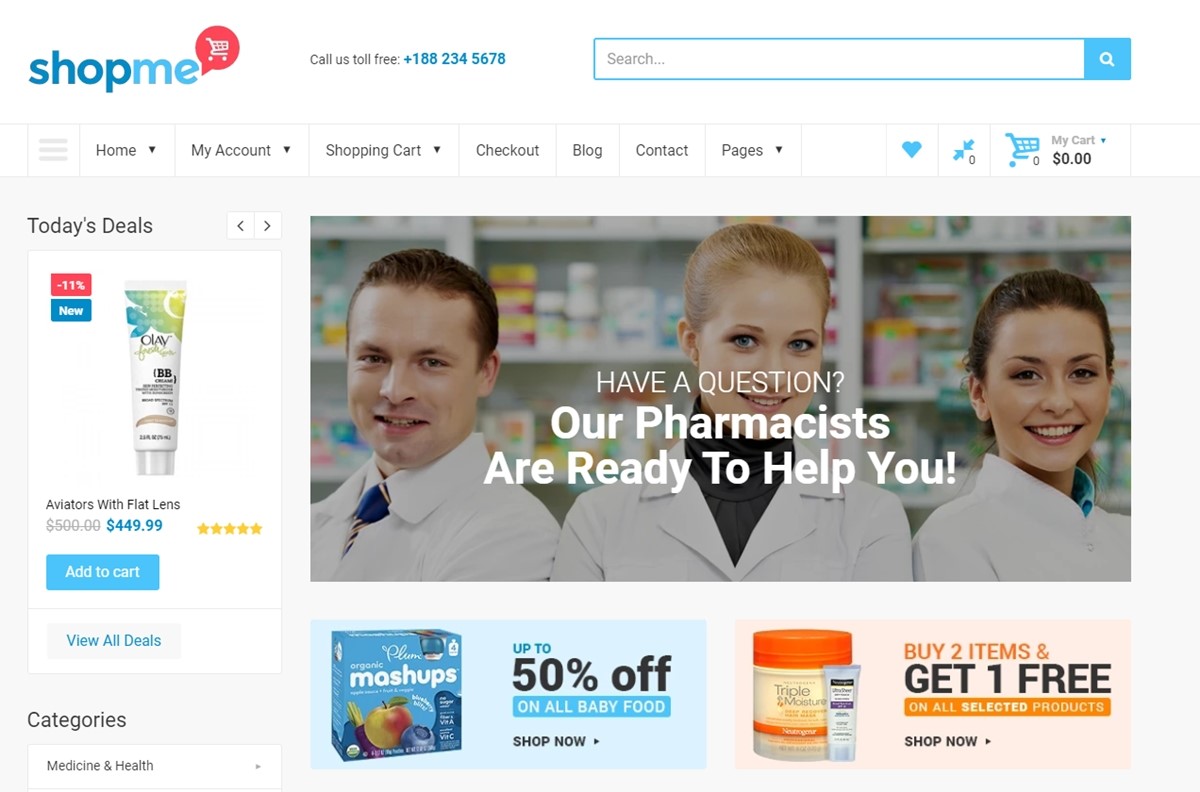Rate the product using five-star rating

pyautogui.click(x=230, y=528)
